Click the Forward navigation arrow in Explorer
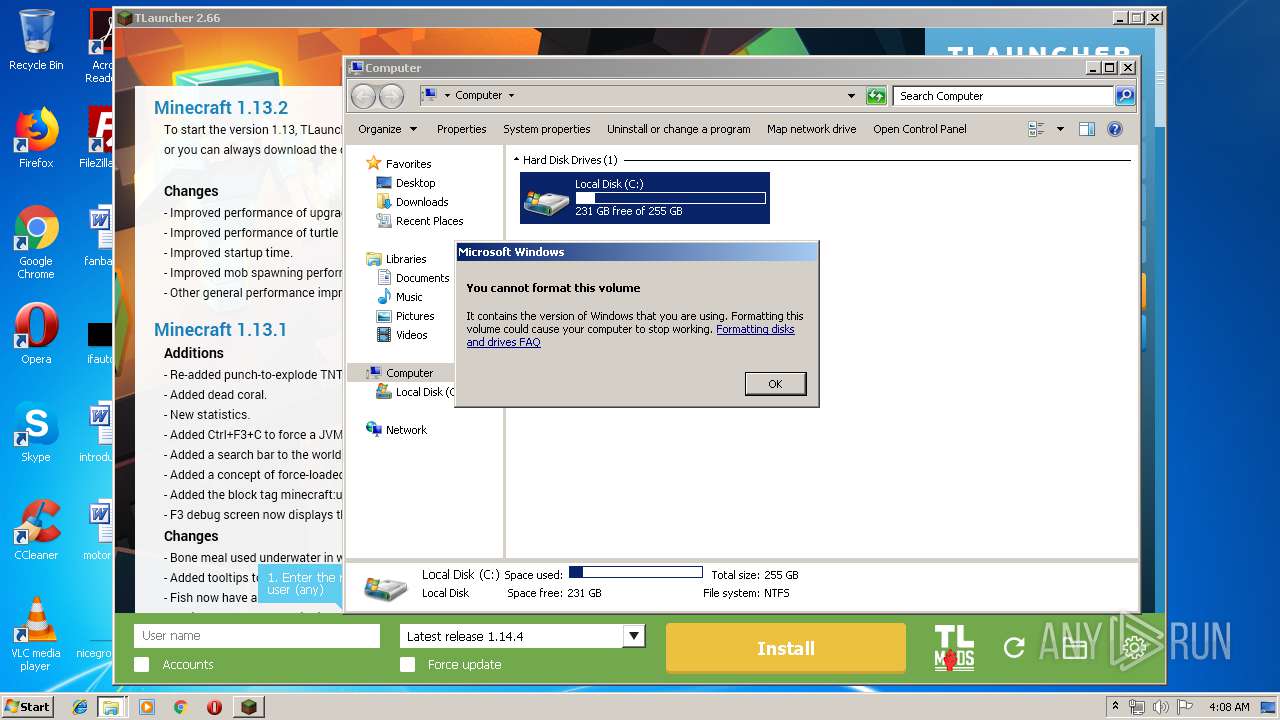 (391, 96)
